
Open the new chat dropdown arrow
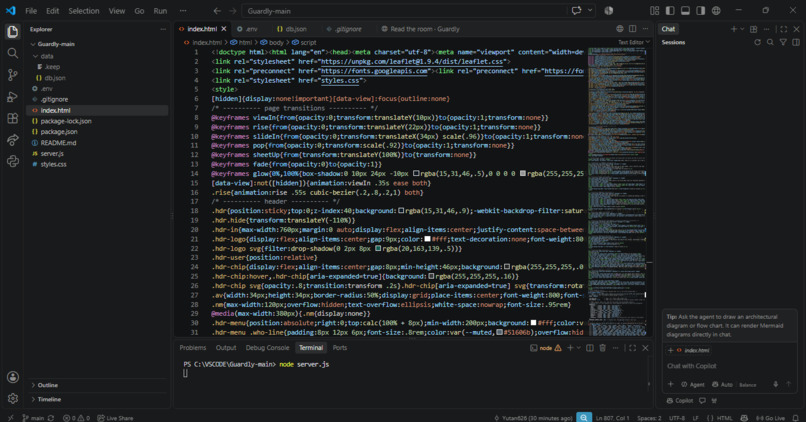point(742,29)
